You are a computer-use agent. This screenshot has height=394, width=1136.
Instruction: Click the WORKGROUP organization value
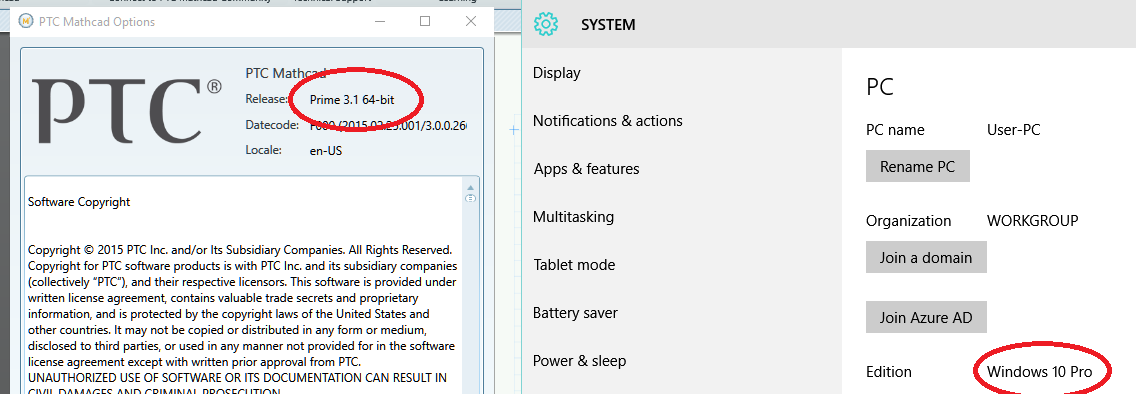pos(1032,221)
